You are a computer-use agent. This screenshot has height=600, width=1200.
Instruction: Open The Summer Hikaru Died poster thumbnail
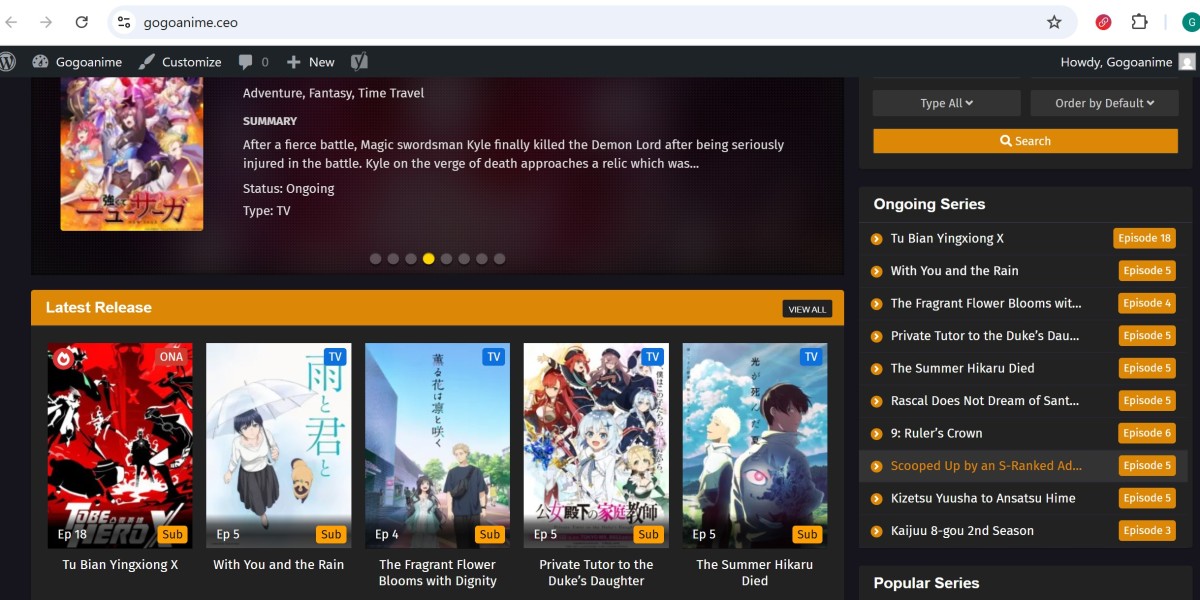[755, 446]
